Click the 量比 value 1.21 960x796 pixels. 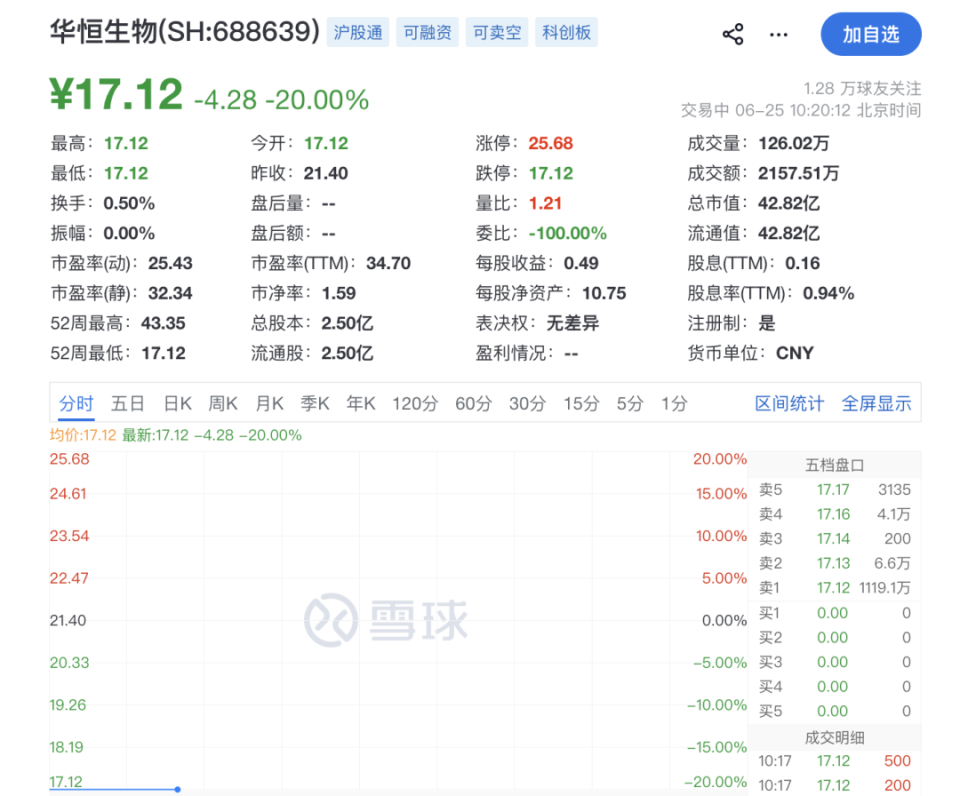pos(545,203)
